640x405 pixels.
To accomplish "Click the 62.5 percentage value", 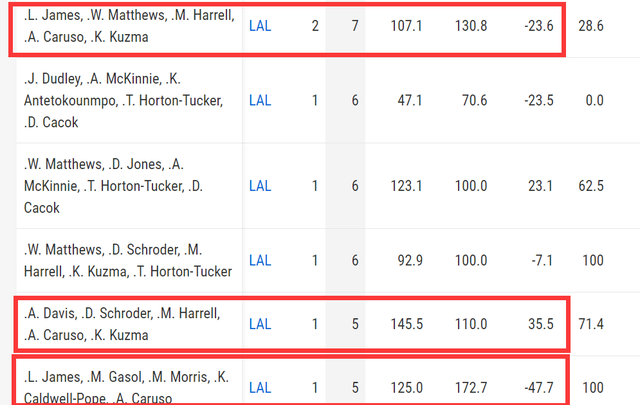I will coord(591,186).
